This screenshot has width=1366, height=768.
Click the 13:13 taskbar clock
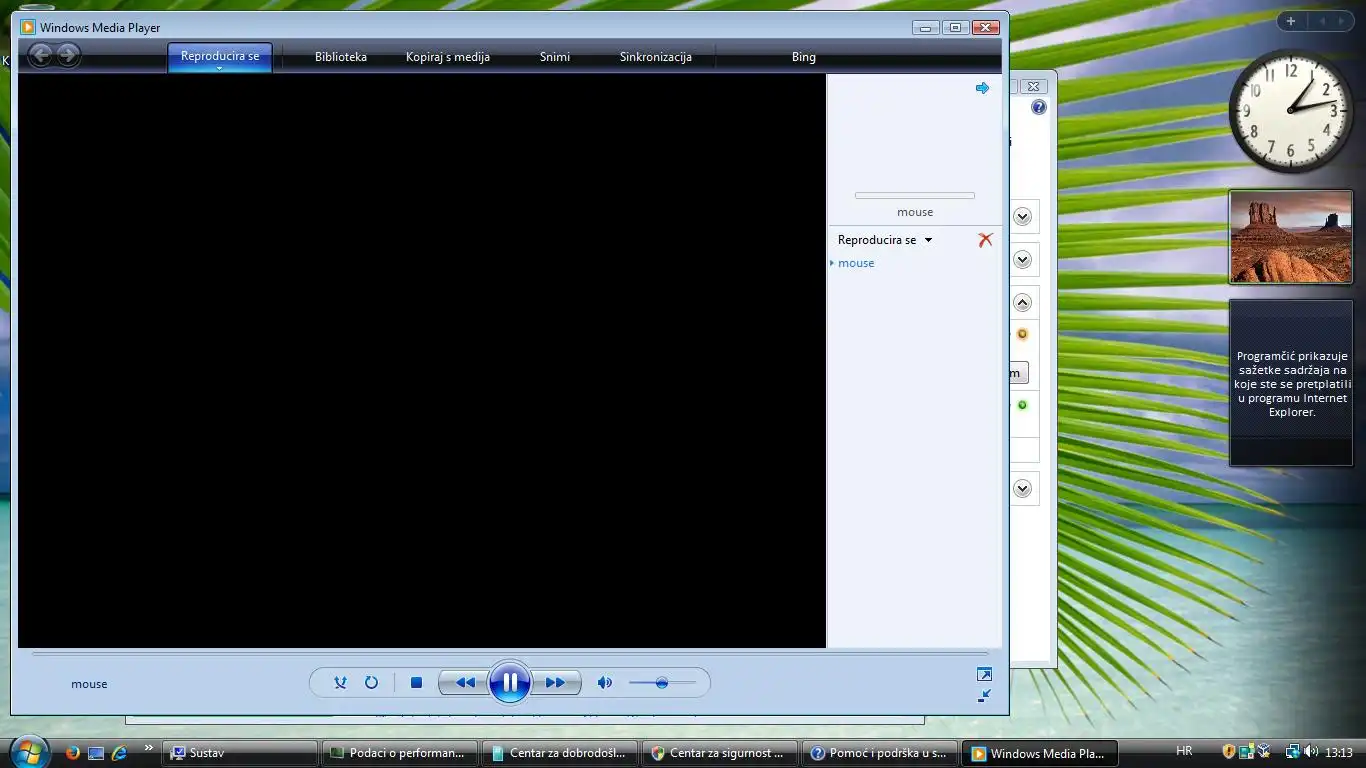[x=1339, y=752]
